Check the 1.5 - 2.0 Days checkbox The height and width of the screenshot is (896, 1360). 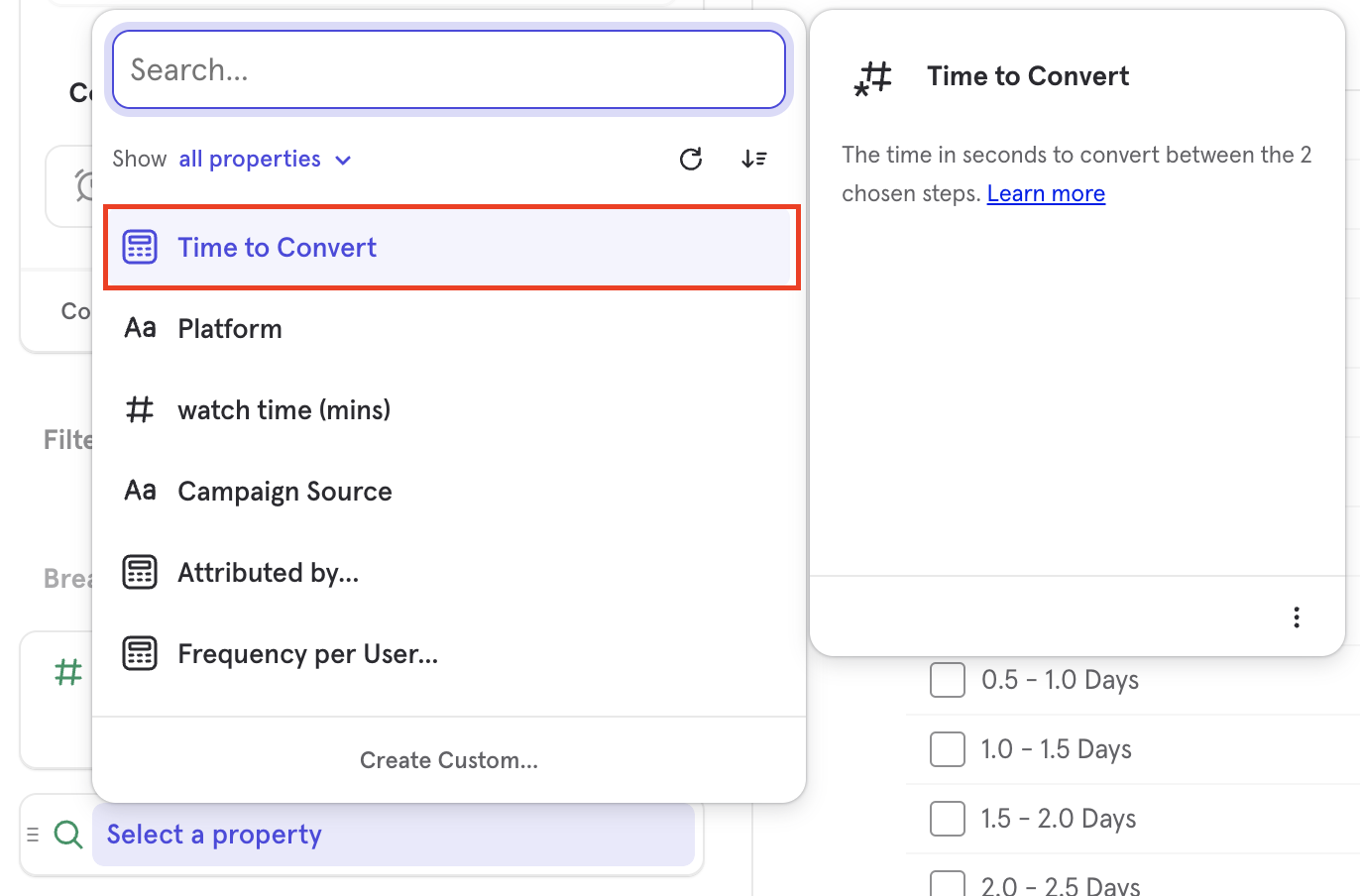click(947, 819)
